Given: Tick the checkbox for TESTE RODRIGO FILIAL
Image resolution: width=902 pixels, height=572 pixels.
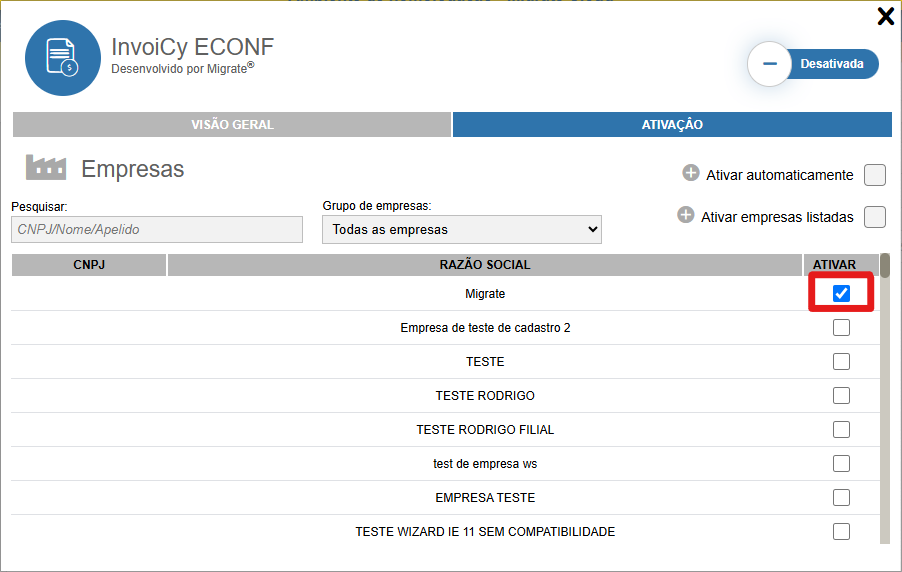Looking at the screenshot, I should [841, 429].
